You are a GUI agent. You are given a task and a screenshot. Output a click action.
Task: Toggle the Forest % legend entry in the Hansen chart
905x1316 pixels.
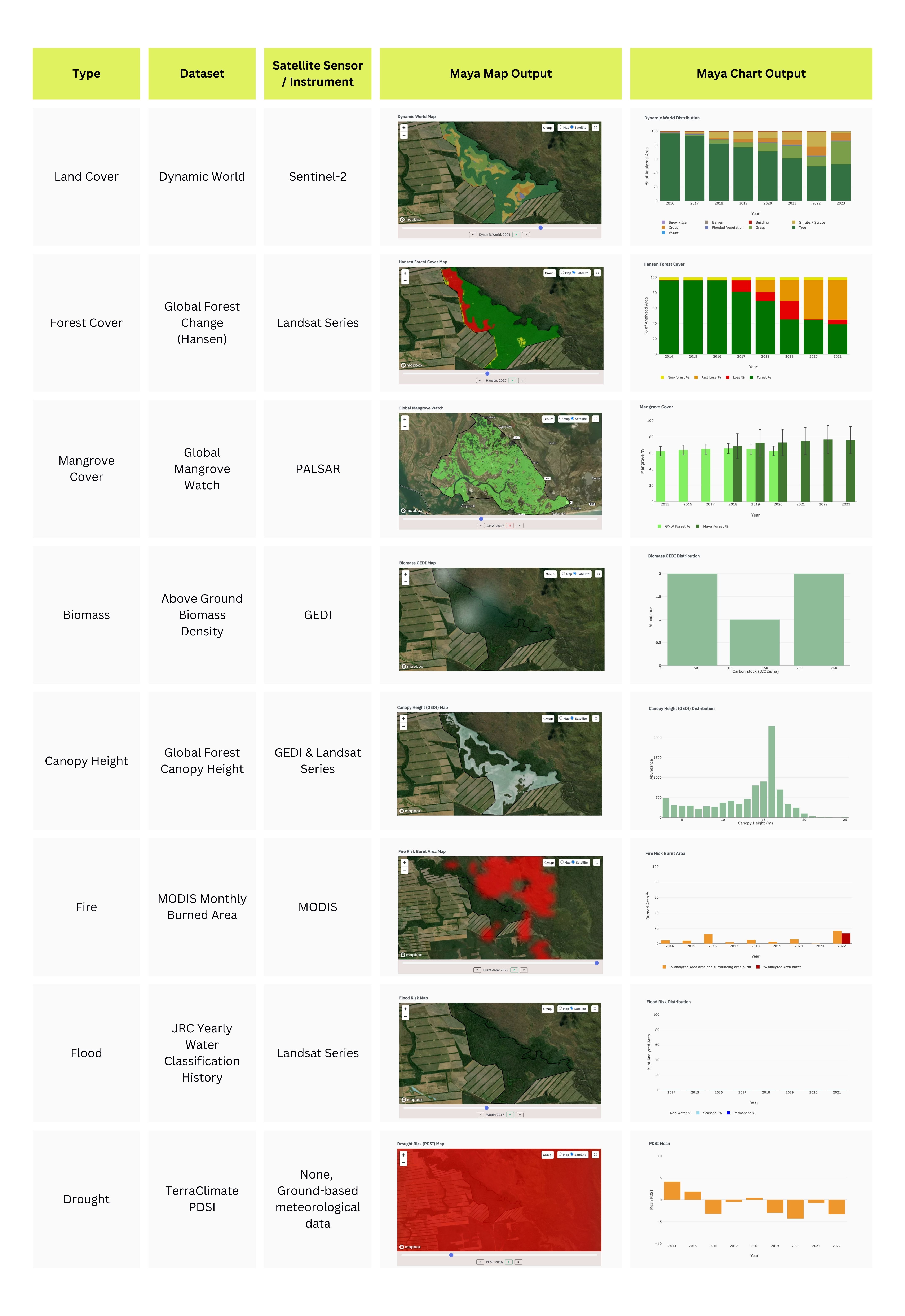(x=760, y=377)
